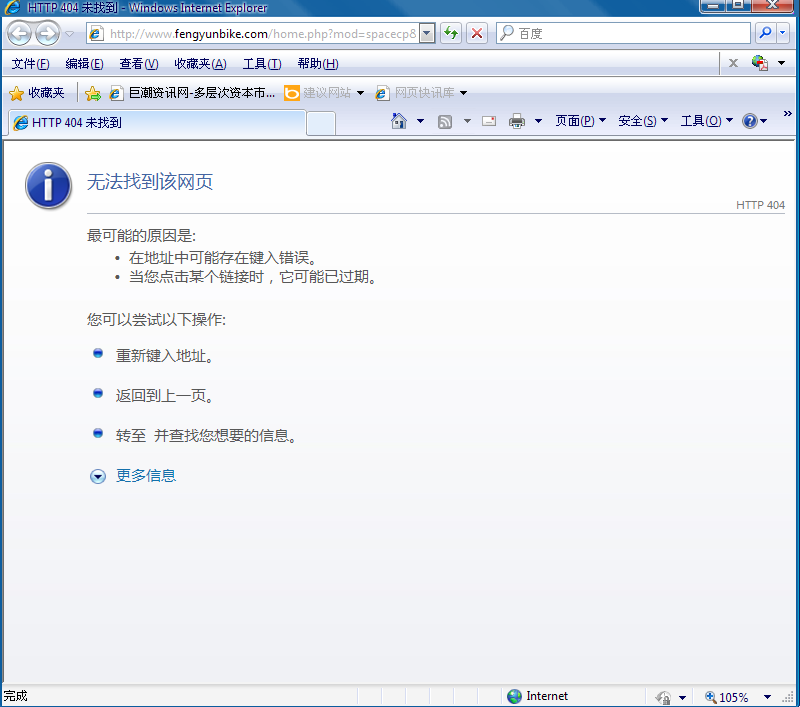This screenshot has width=800, height=707.
Task: Click the Print icon on the command bar
Action: 519,120
